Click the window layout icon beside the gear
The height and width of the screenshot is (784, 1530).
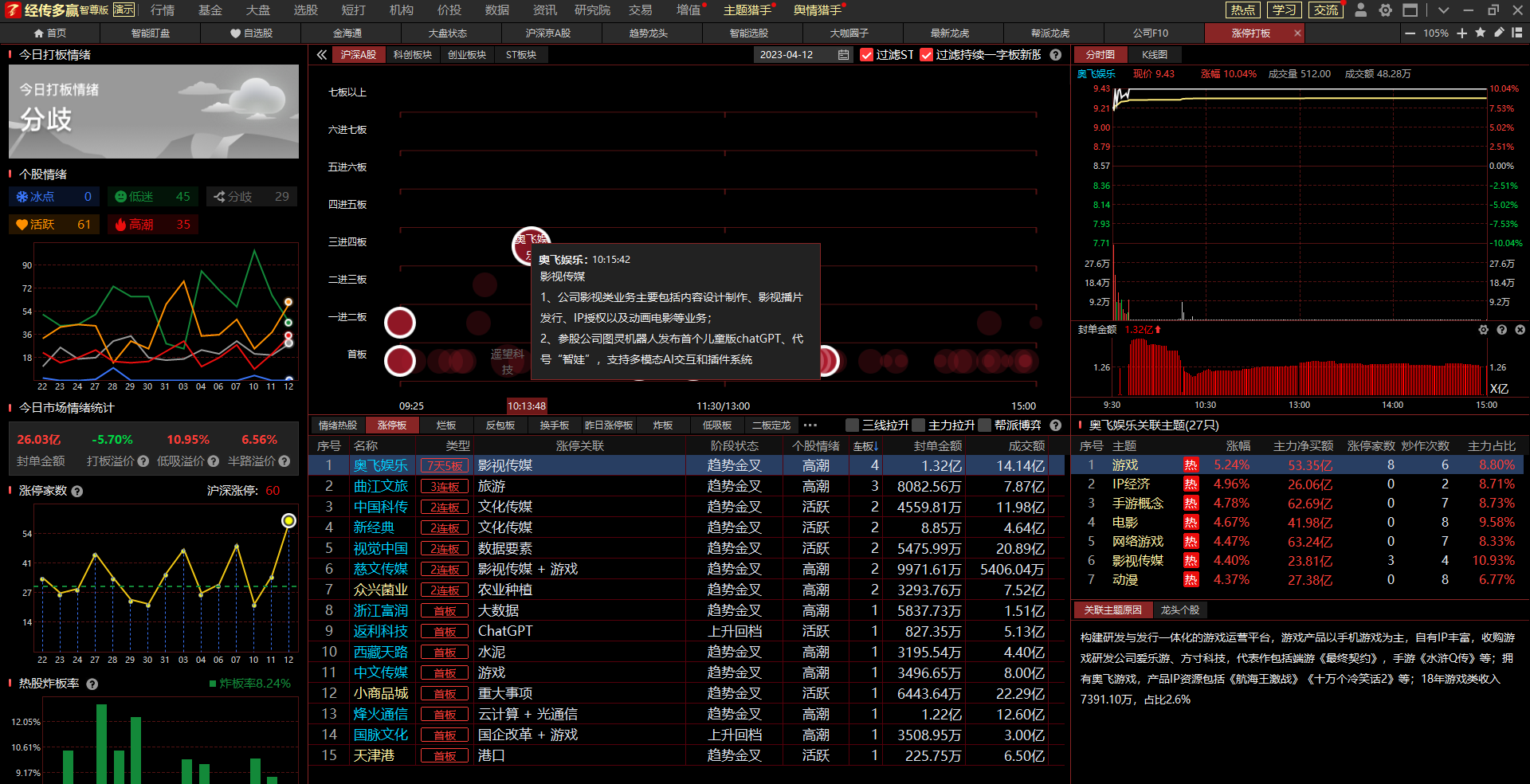pyautogui.click(x=1410, y=10)
